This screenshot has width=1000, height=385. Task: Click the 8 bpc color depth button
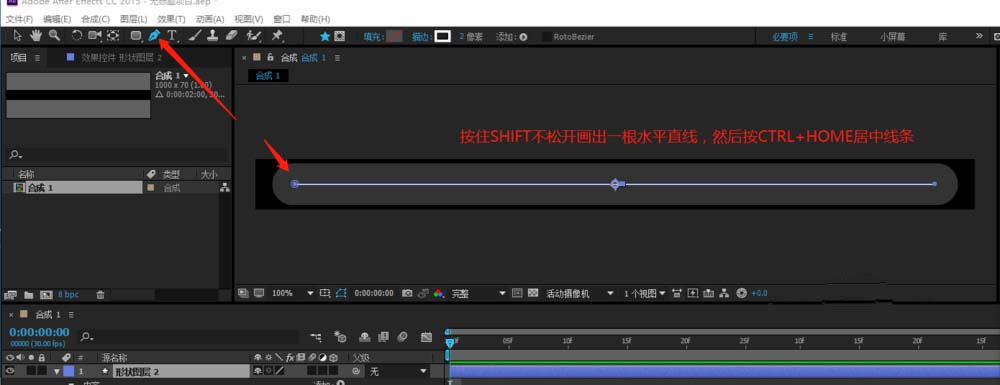68,295
